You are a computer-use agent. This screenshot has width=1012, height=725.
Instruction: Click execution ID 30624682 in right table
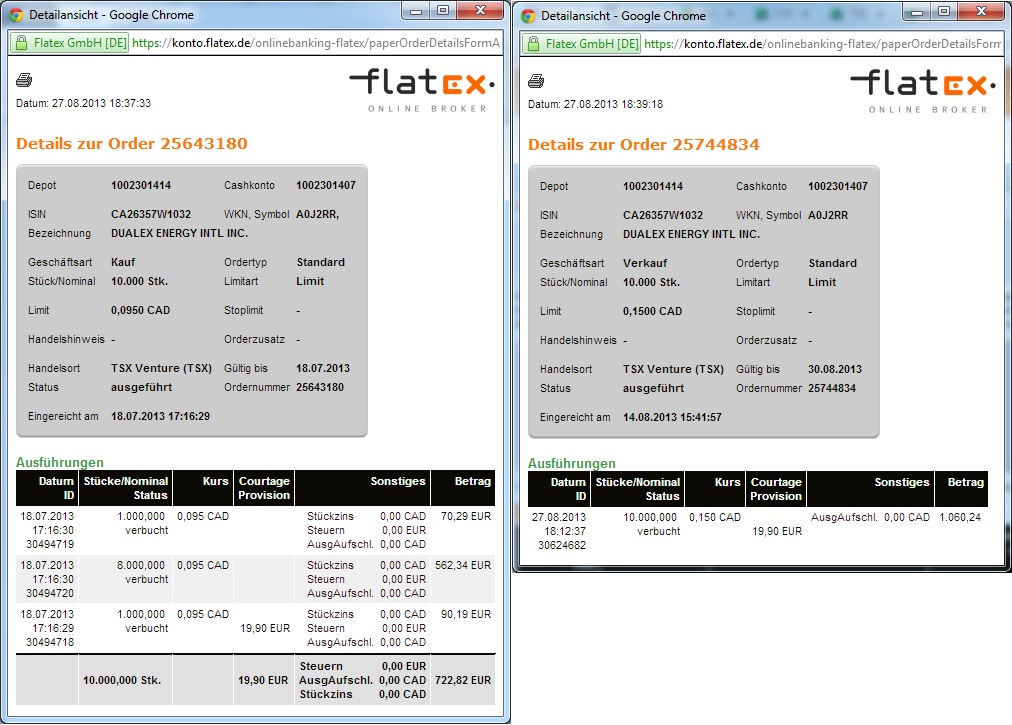tap(562, 546)
